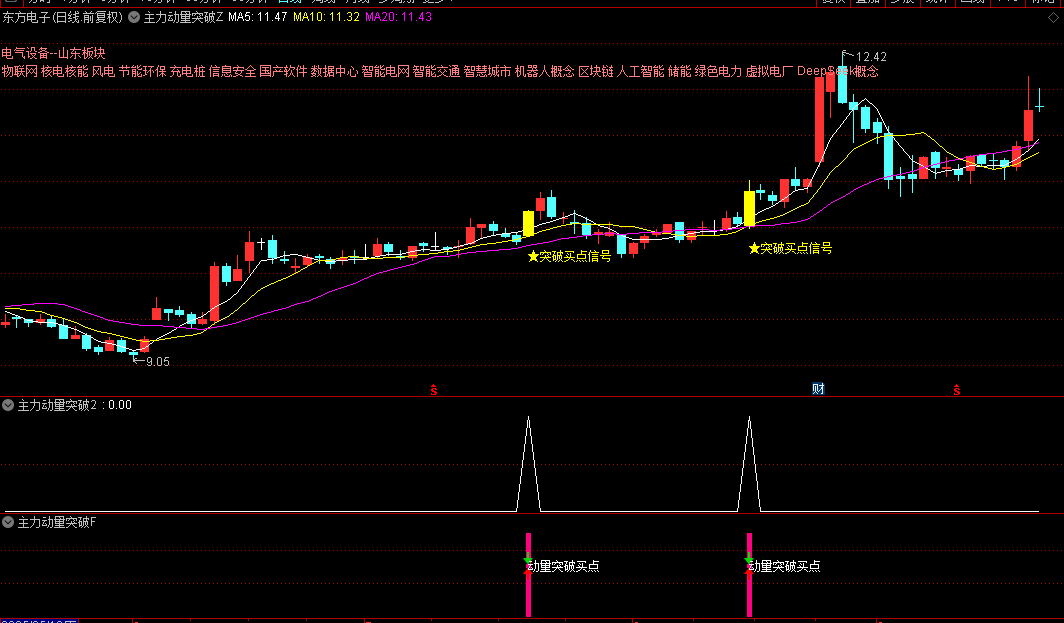This screenshot has height=623, width=1064.
Task: Click the leftmost red S marker below the chart
Action: [x=434, y=390]
